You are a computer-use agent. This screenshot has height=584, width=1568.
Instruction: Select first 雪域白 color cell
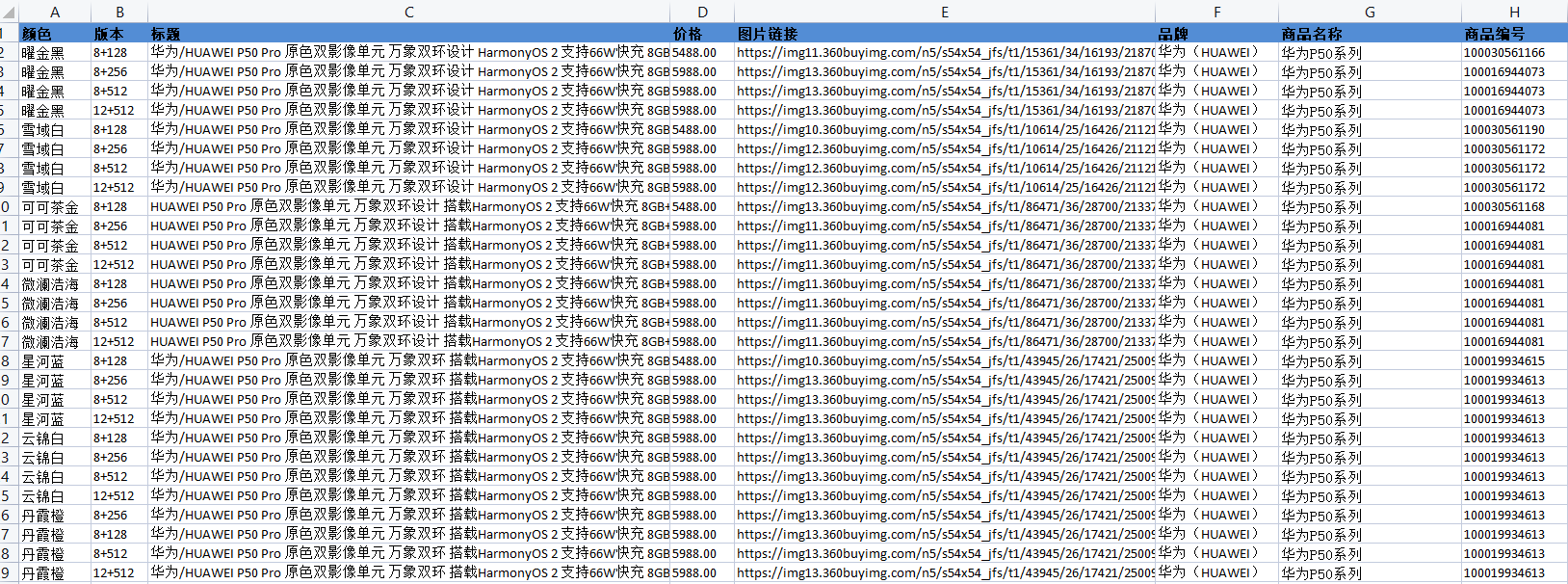coord(55,130)
